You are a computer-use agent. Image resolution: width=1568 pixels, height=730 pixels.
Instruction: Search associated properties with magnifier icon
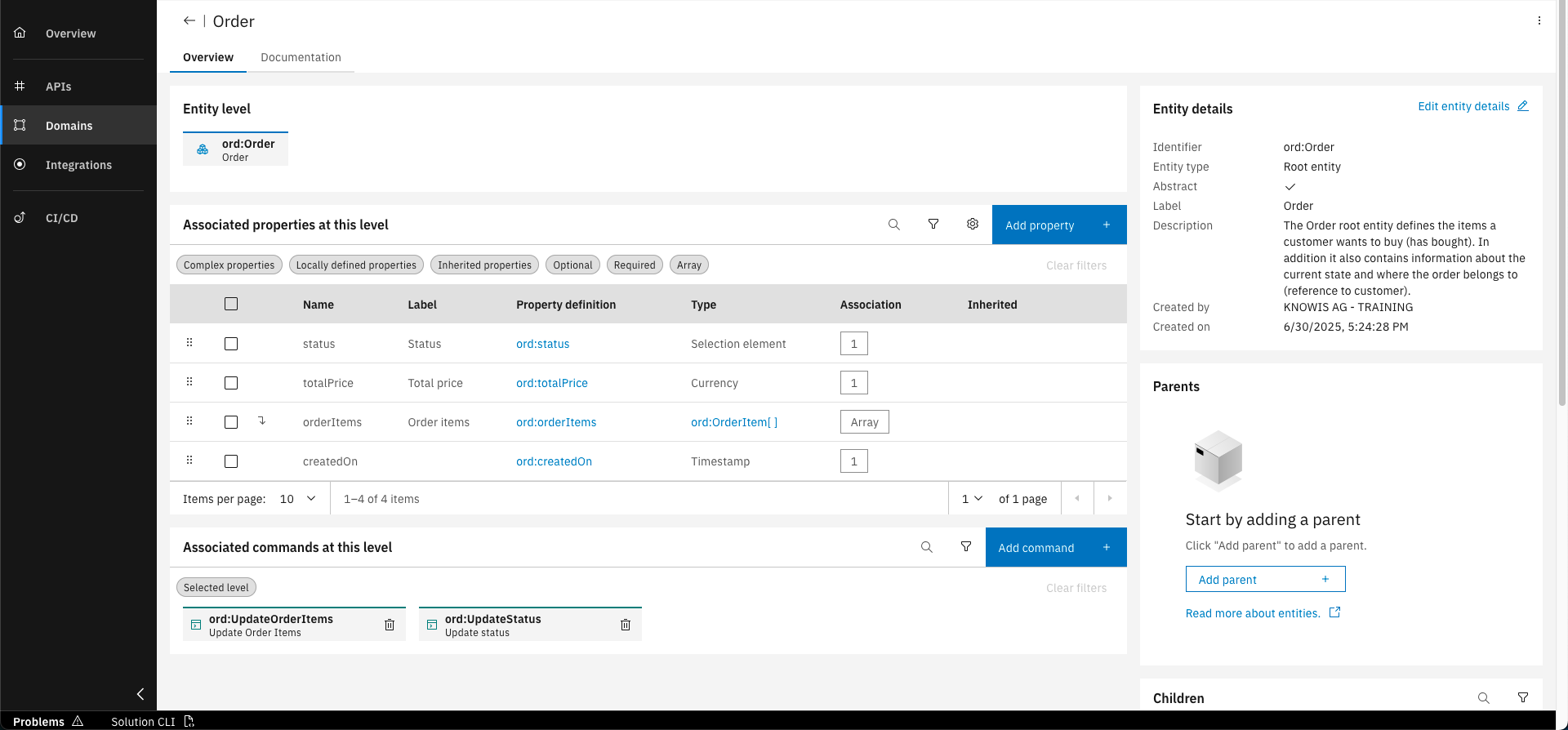(893, 225)
